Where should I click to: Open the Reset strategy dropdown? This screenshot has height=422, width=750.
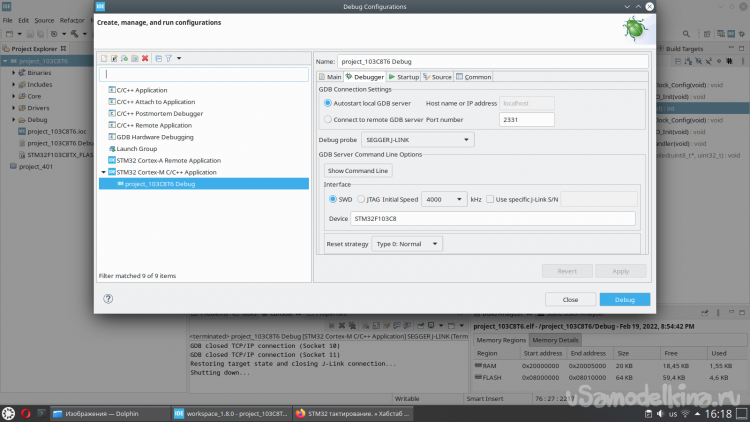[x=406, y=244]
